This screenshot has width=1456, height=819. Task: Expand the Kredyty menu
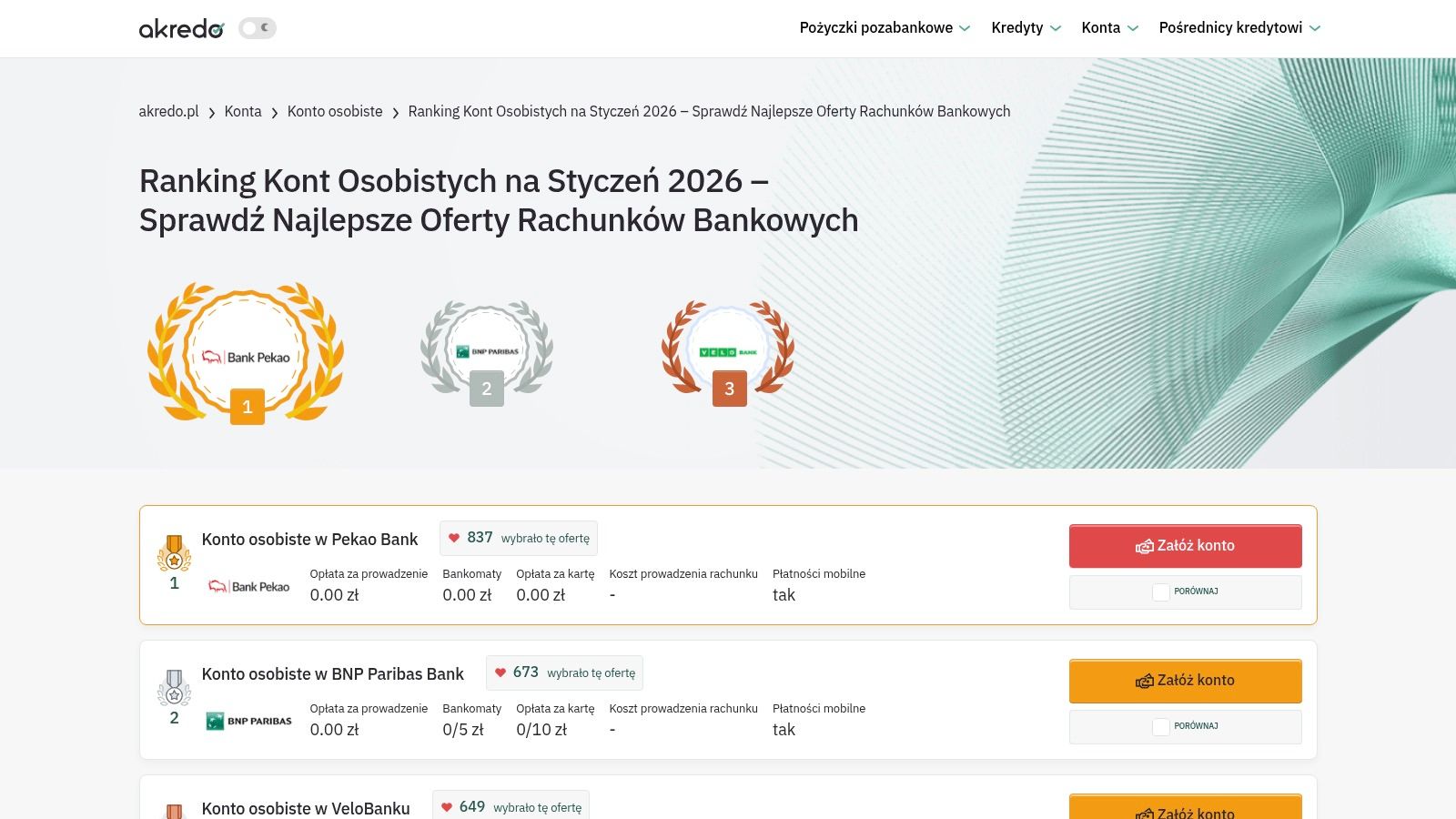(1026, 28)
